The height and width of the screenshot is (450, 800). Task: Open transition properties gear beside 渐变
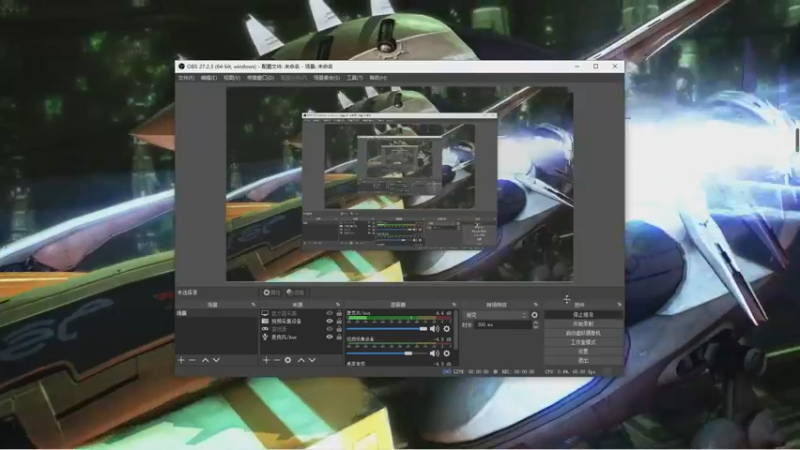pos(534,315)
